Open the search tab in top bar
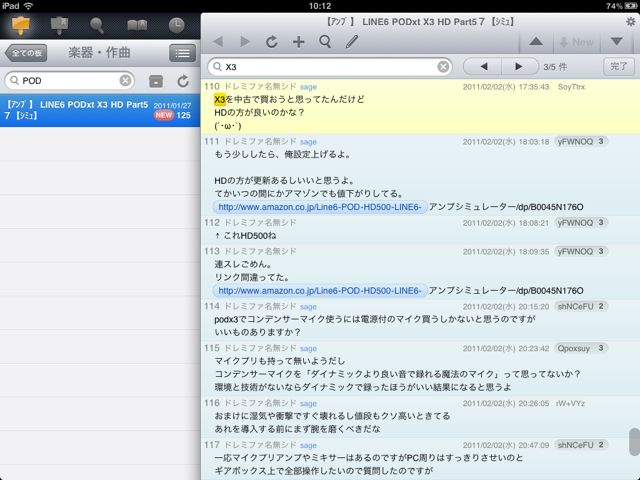640x480 pixels. (97, 26)
